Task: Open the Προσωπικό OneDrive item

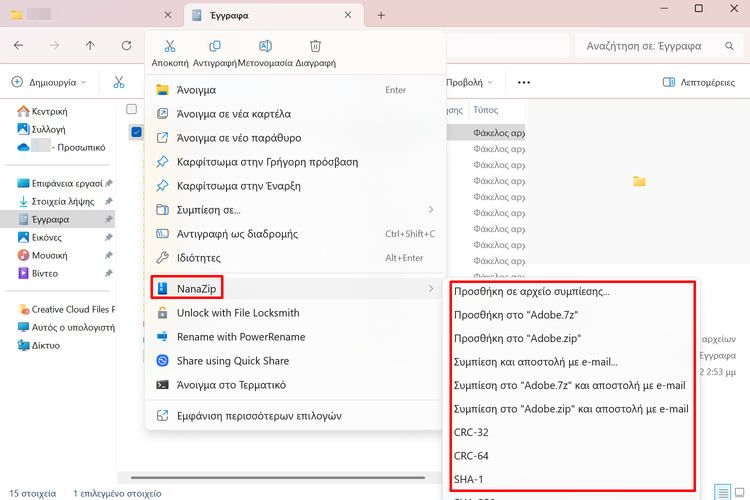Action: (x=61, y=147)
